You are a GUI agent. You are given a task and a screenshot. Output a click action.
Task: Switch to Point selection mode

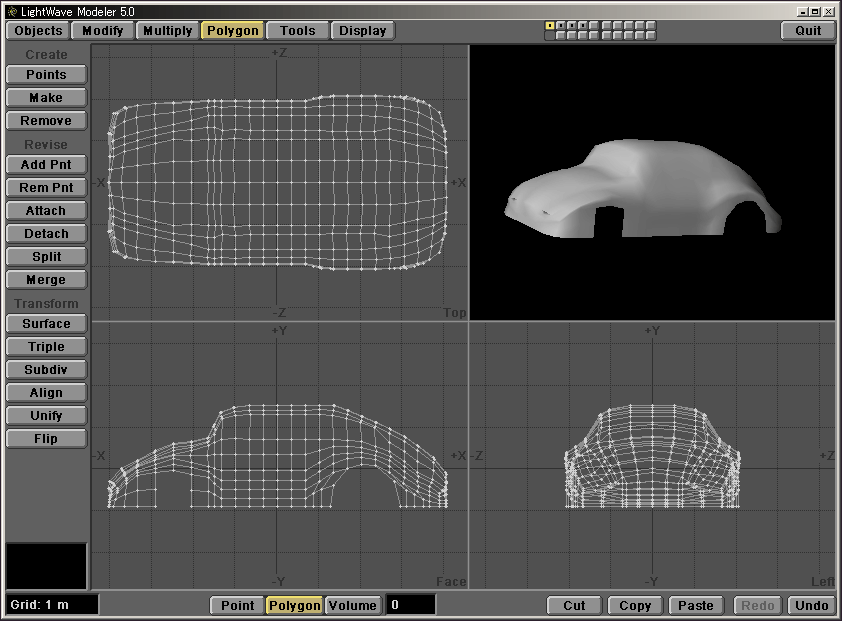[237, 605]
